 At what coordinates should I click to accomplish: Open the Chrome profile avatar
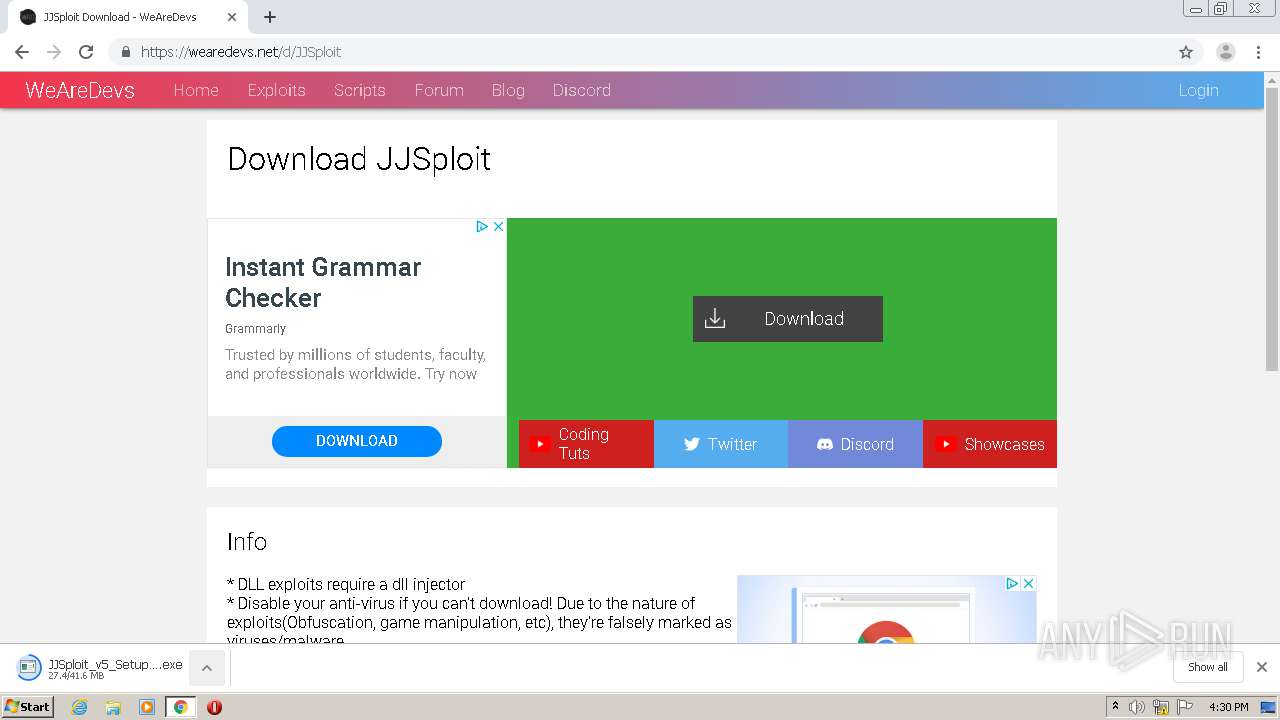point(1226,52)
